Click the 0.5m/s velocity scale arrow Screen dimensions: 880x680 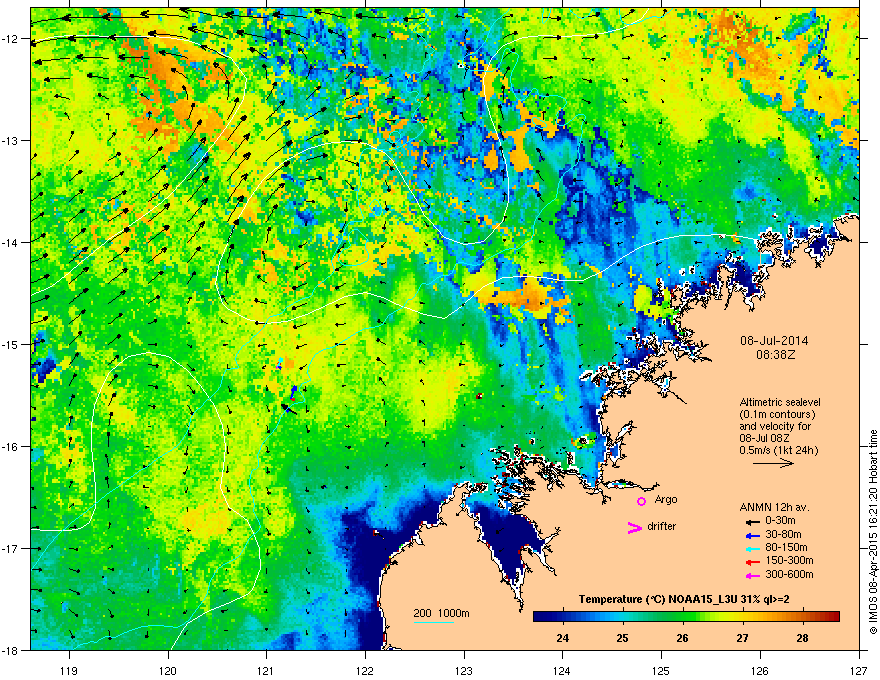point(773,463)
